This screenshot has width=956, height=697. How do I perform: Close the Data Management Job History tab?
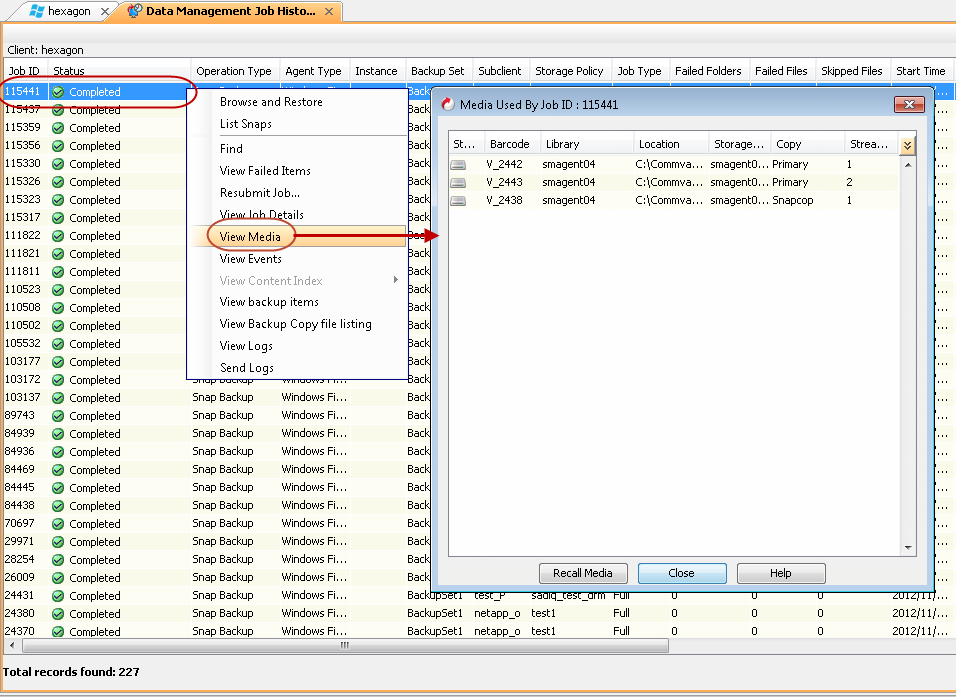(330, 12)
